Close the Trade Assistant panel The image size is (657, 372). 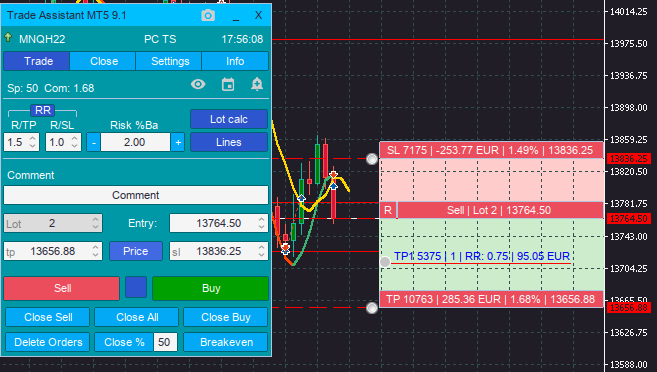point(258,16)
